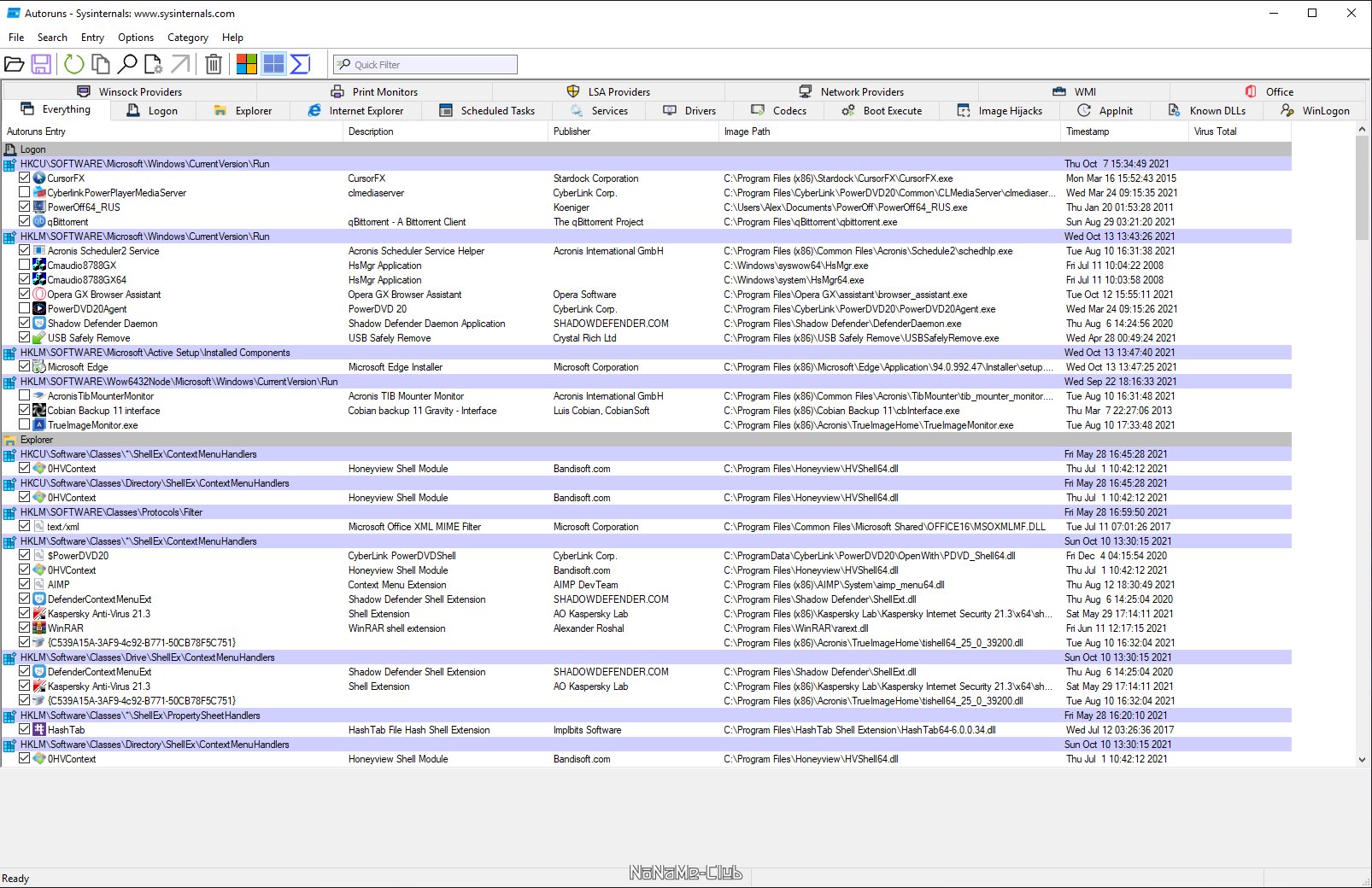The height and width of the screenshot is (888, 1372).
Task: Enable the AcronisTibMounterMonitor checkbox
Action: click(x=25, y=396)
